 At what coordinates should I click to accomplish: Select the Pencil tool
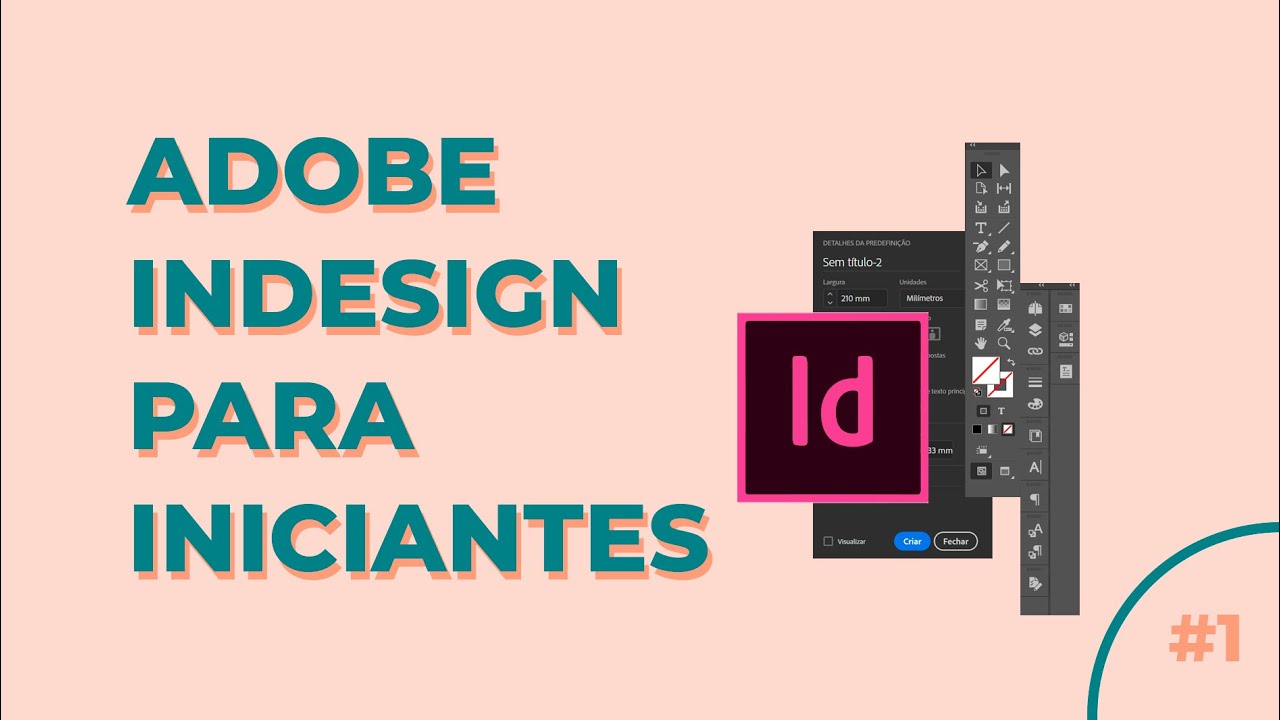(x=1004, y=247)
